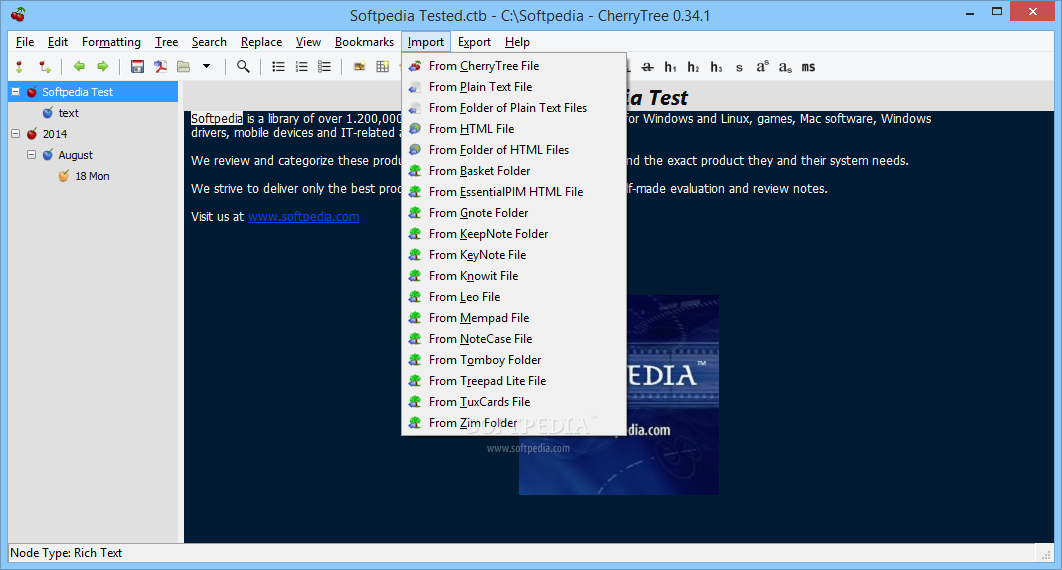Image resolution: width=1062 pixels, height=570 pixels.
Task: Save the document with the floppy icon
Action: [x=137, y=66]
